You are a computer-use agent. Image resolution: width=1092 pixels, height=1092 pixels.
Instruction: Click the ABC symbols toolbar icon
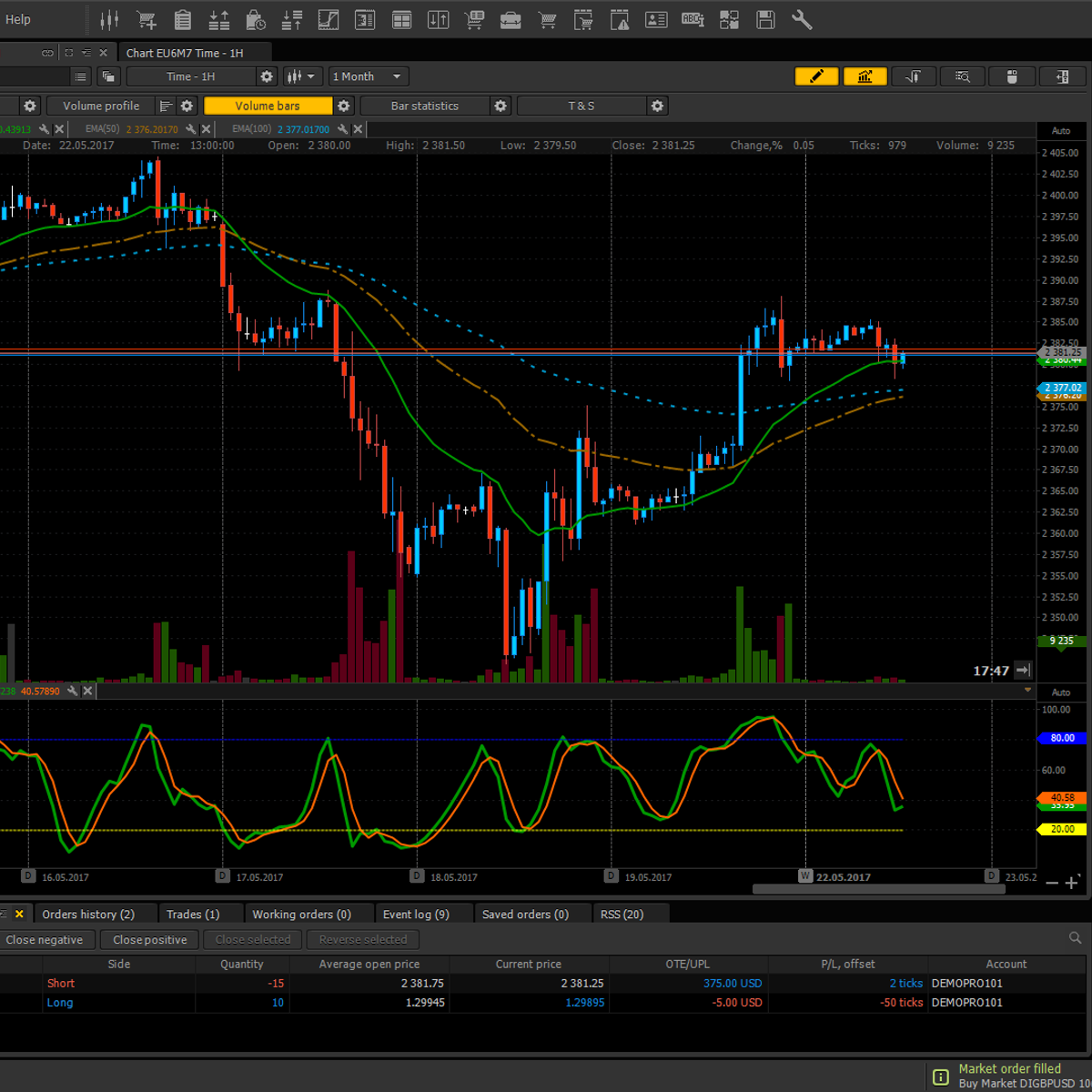point(693,19)
